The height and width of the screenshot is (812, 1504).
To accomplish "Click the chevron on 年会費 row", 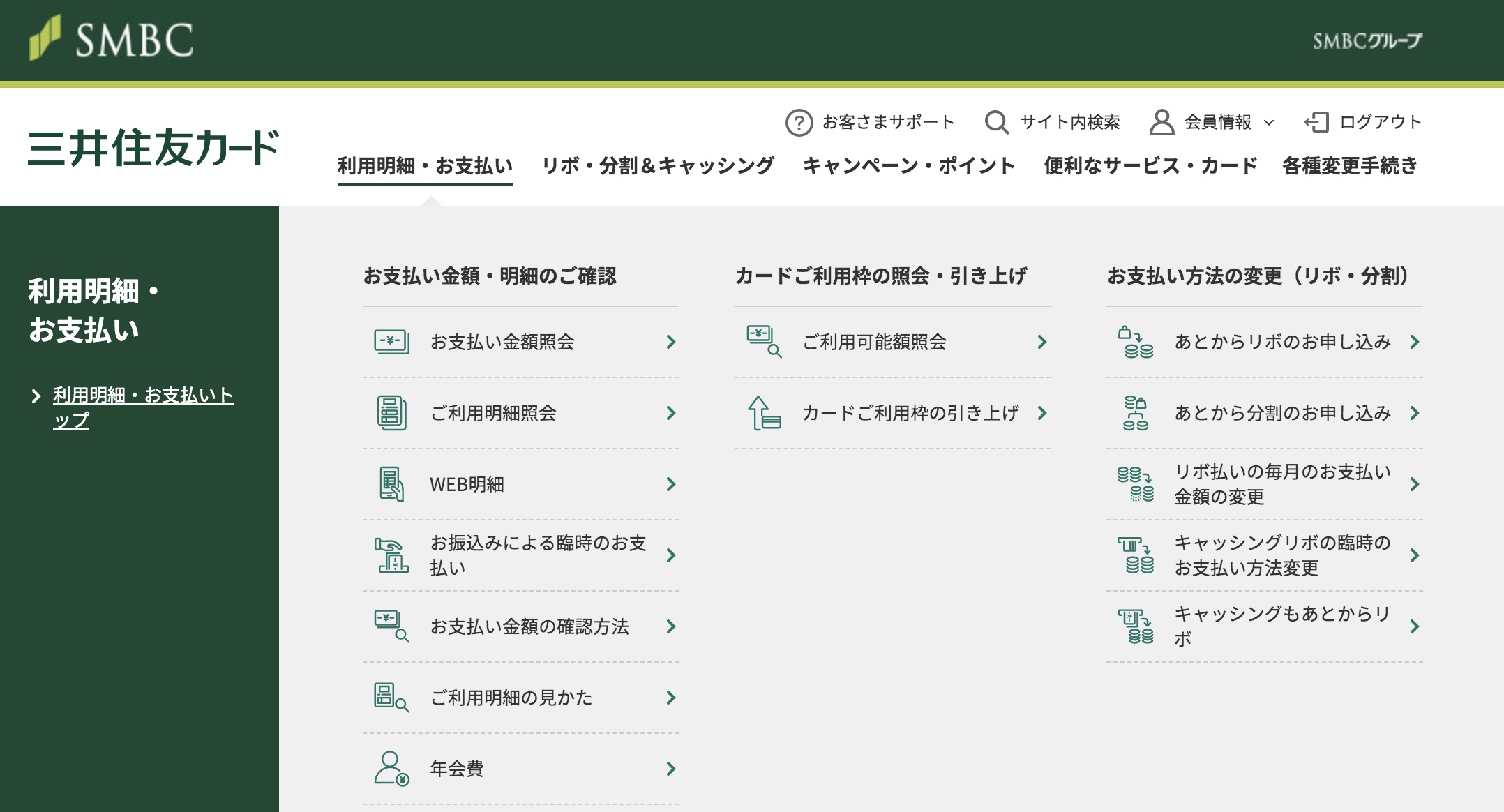I will pyautogui.click(x=671, y=769).
